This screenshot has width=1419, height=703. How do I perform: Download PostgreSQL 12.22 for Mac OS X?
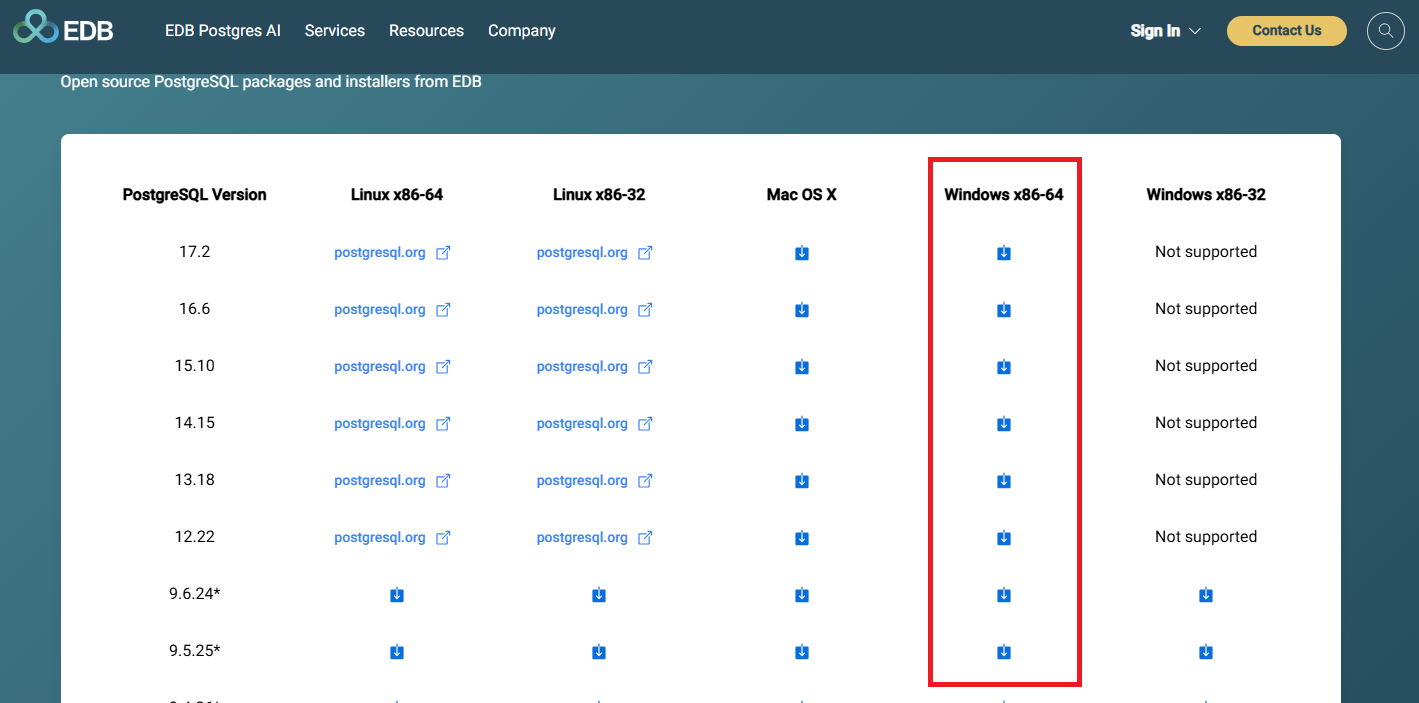802,538
